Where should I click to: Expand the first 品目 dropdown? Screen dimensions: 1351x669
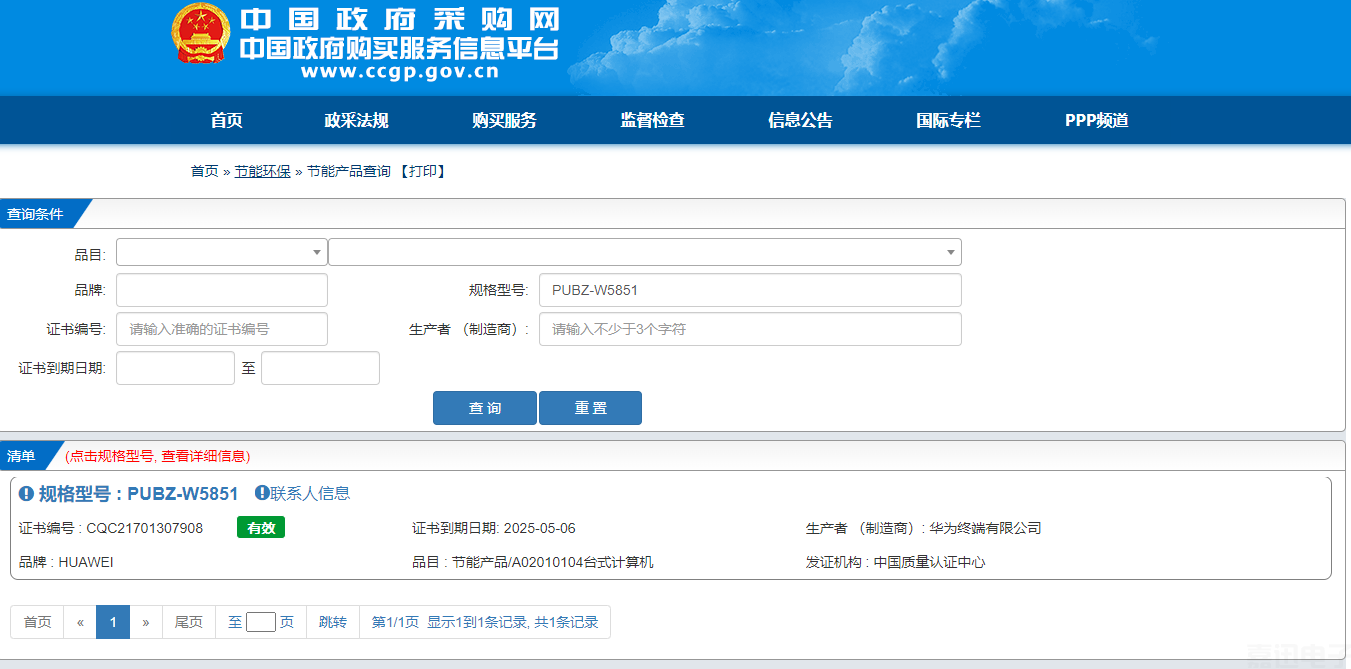(221, 252)
